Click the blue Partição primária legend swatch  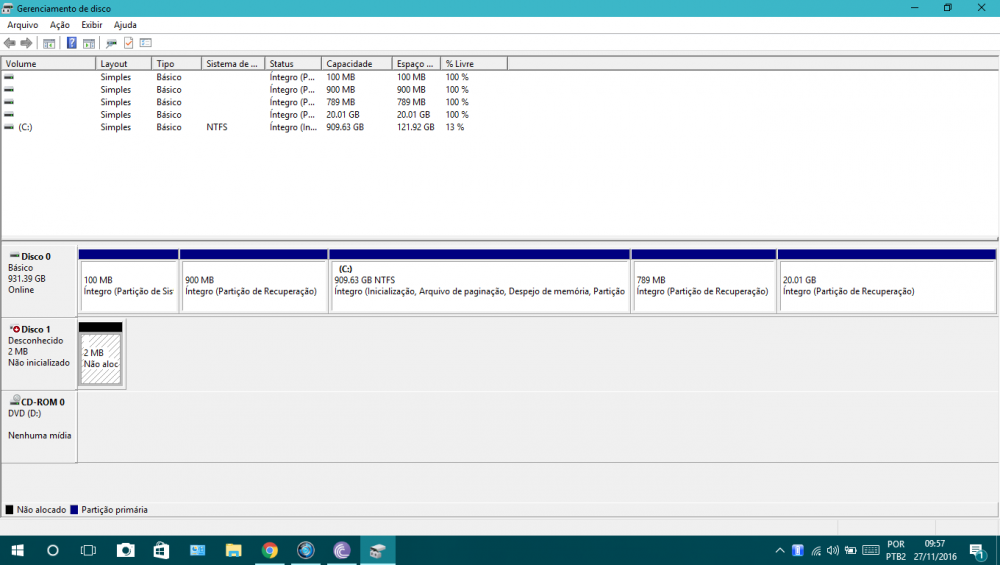(74, 510)
